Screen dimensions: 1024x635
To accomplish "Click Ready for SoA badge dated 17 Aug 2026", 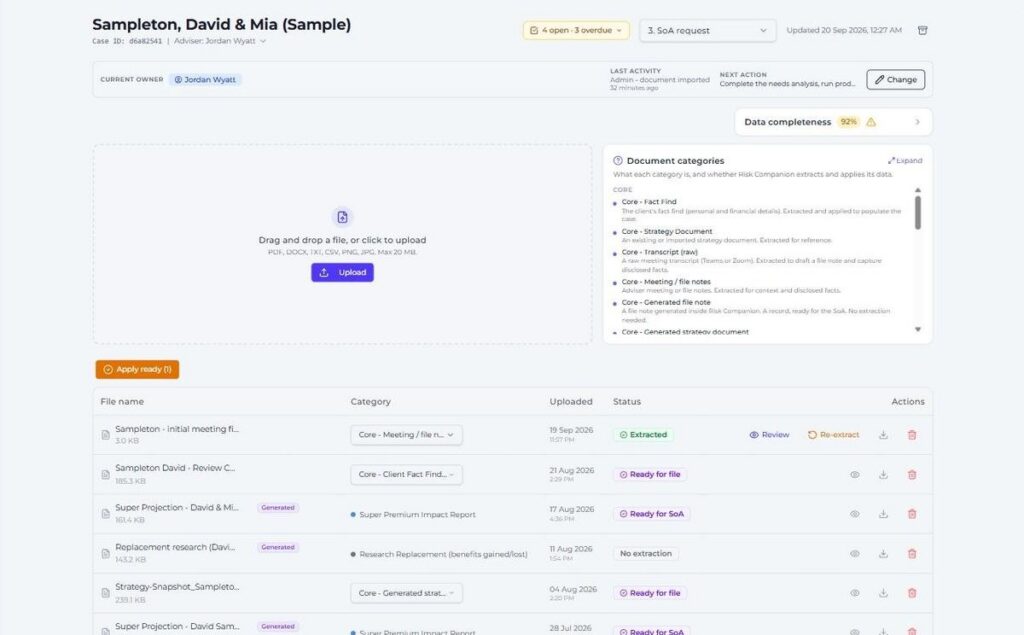I will click(651, 514).
